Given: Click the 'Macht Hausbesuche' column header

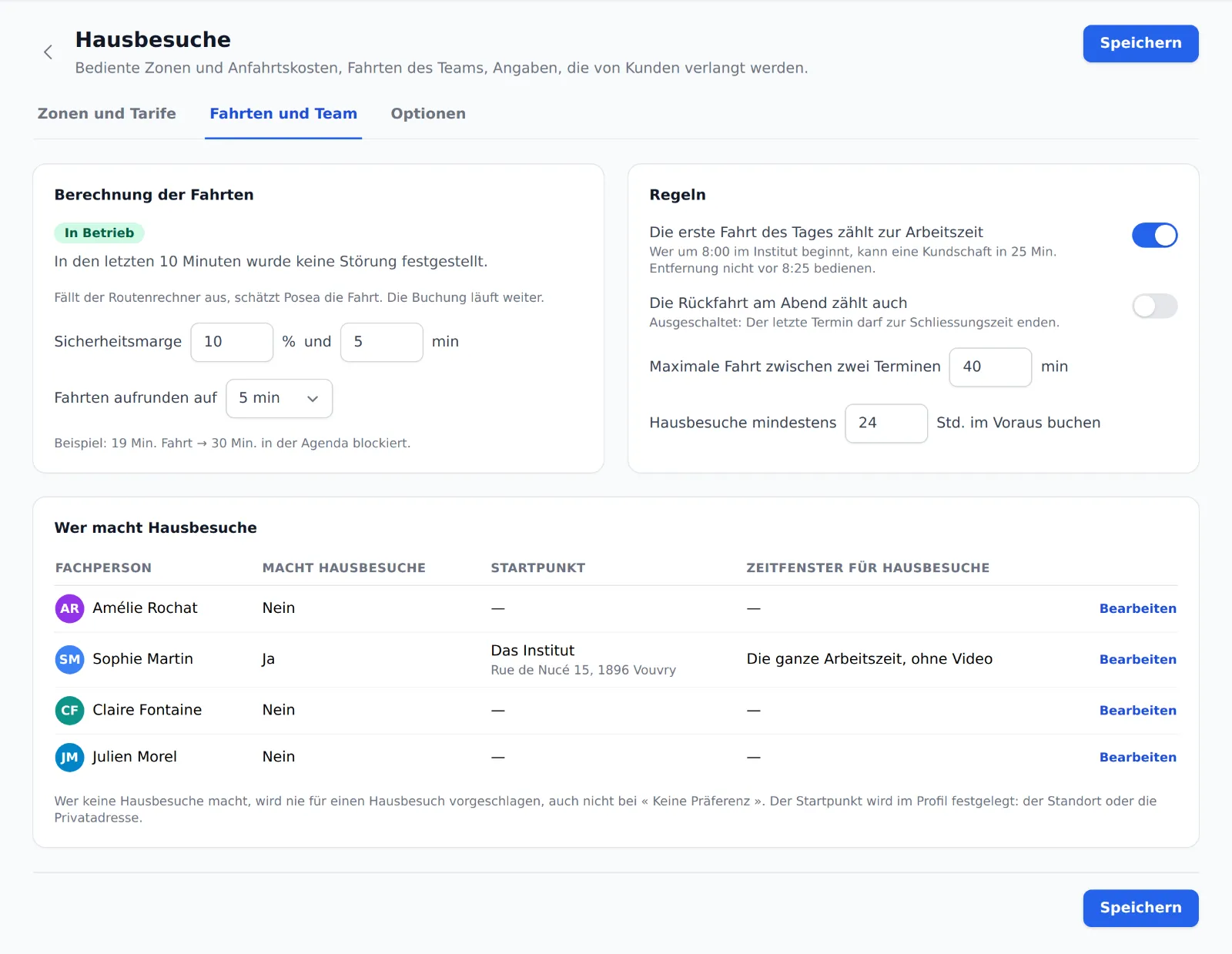Looking at the screenshot, I should (x=343, y=568).
